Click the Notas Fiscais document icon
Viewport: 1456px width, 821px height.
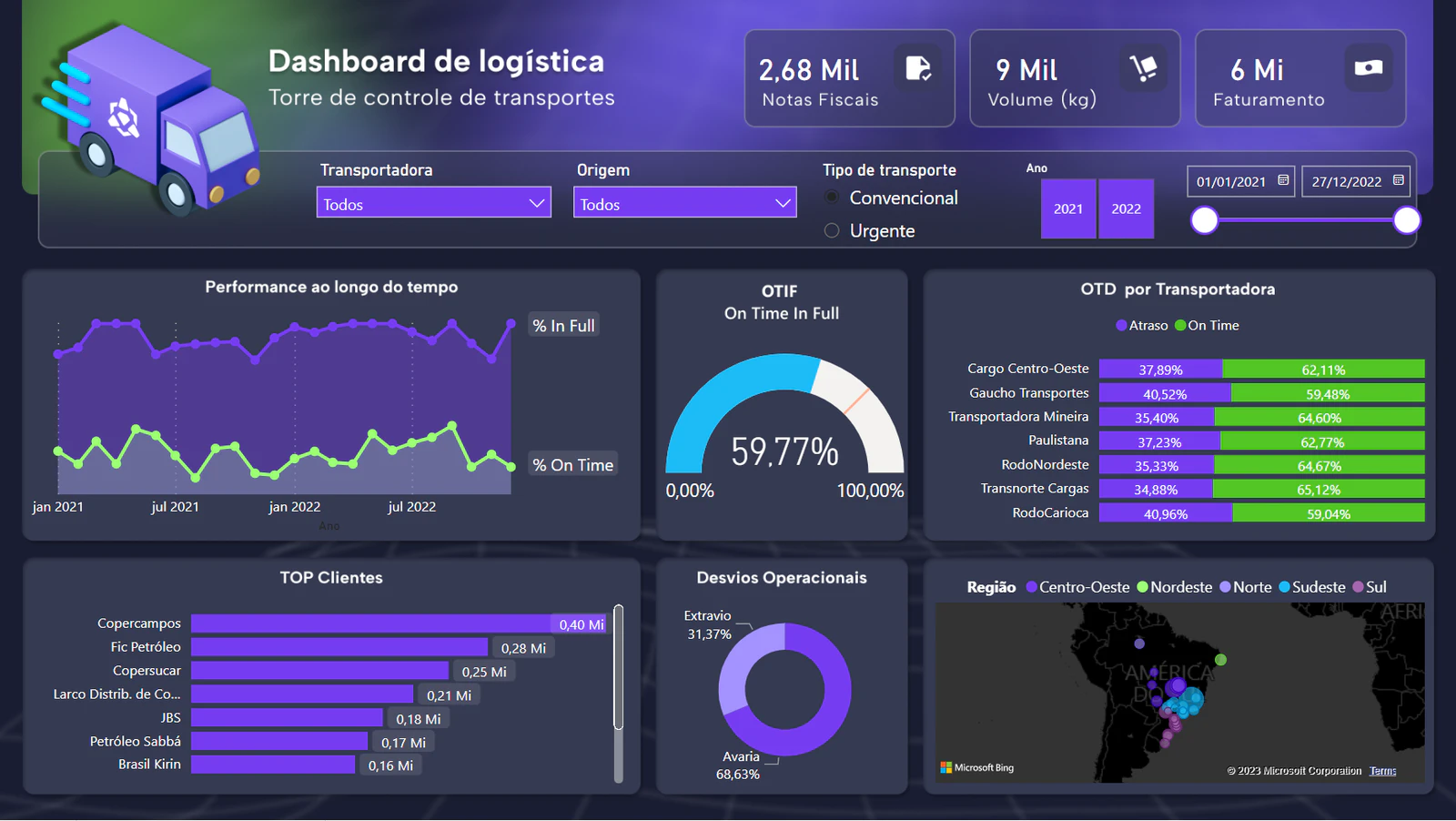[x=917, y=67]
